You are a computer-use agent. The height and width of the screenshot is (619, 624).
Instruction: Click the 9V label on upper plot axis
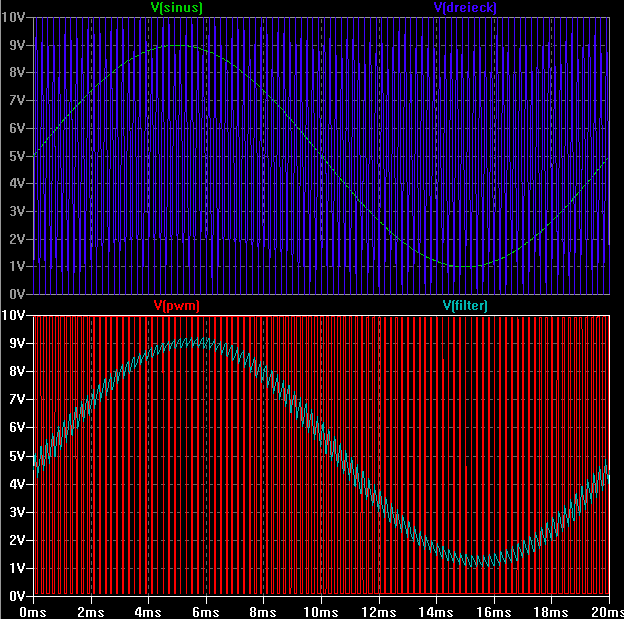[x=17, y=45]
